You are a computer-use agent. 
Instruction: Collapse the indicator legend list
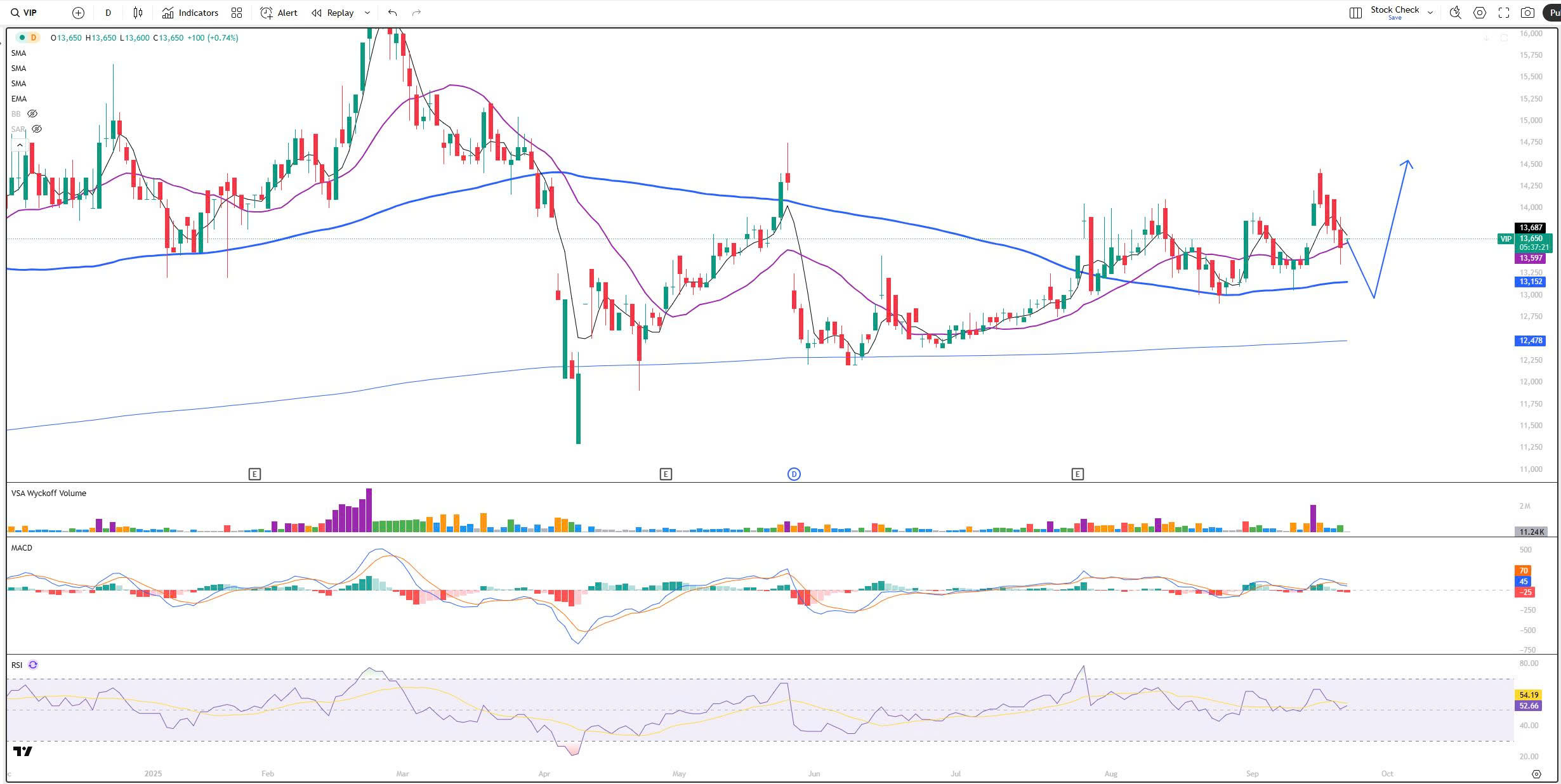pyautogui.click(x=20, y=145)
